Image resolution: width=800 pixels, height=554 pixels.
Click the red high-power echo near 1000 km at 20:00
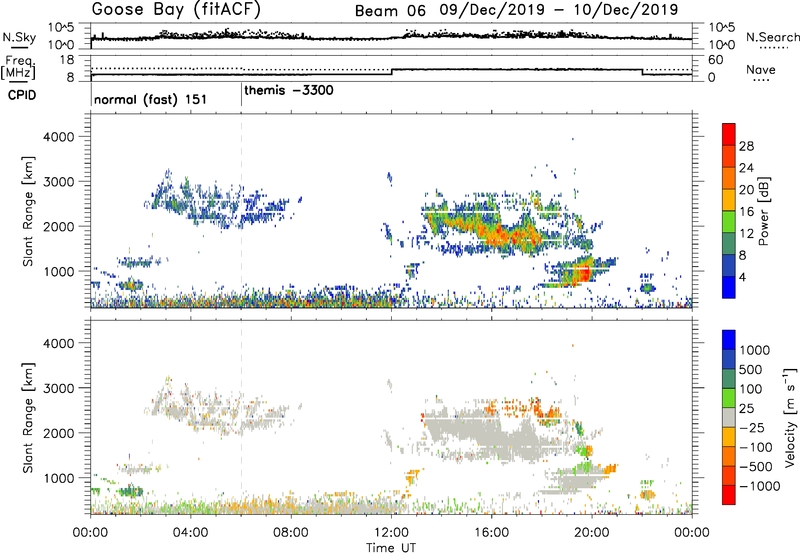tap(583, 274)
